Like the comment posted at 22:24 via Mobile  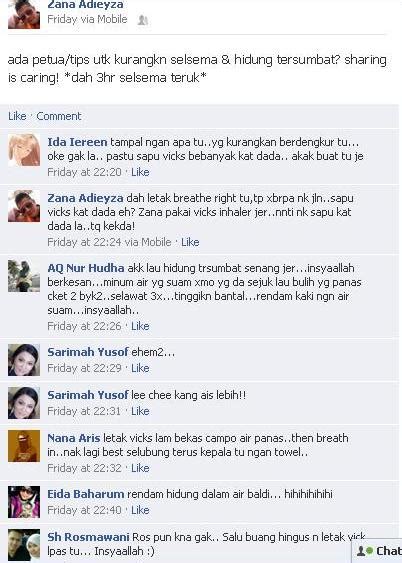[x=190, y=242]
